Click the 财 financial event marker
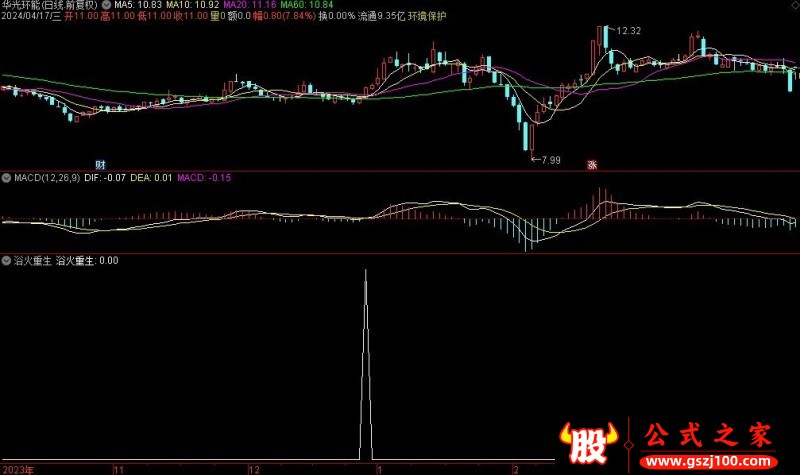This screenshot has height=475, width=800. (x=100, y=163)
